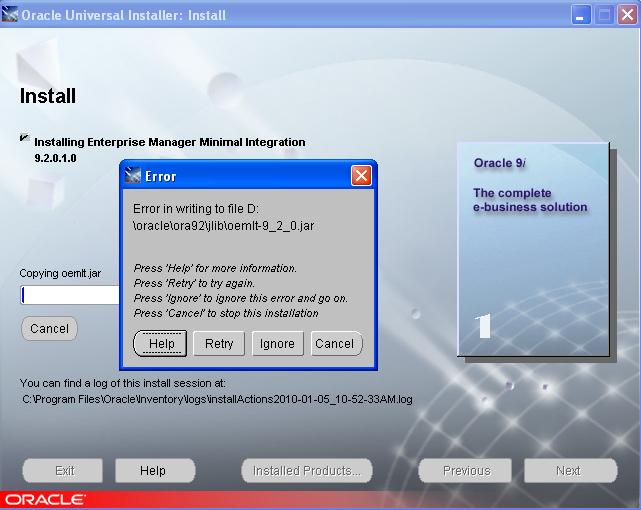
Task: Choose Ignore to skip this error
Action: 277,343
